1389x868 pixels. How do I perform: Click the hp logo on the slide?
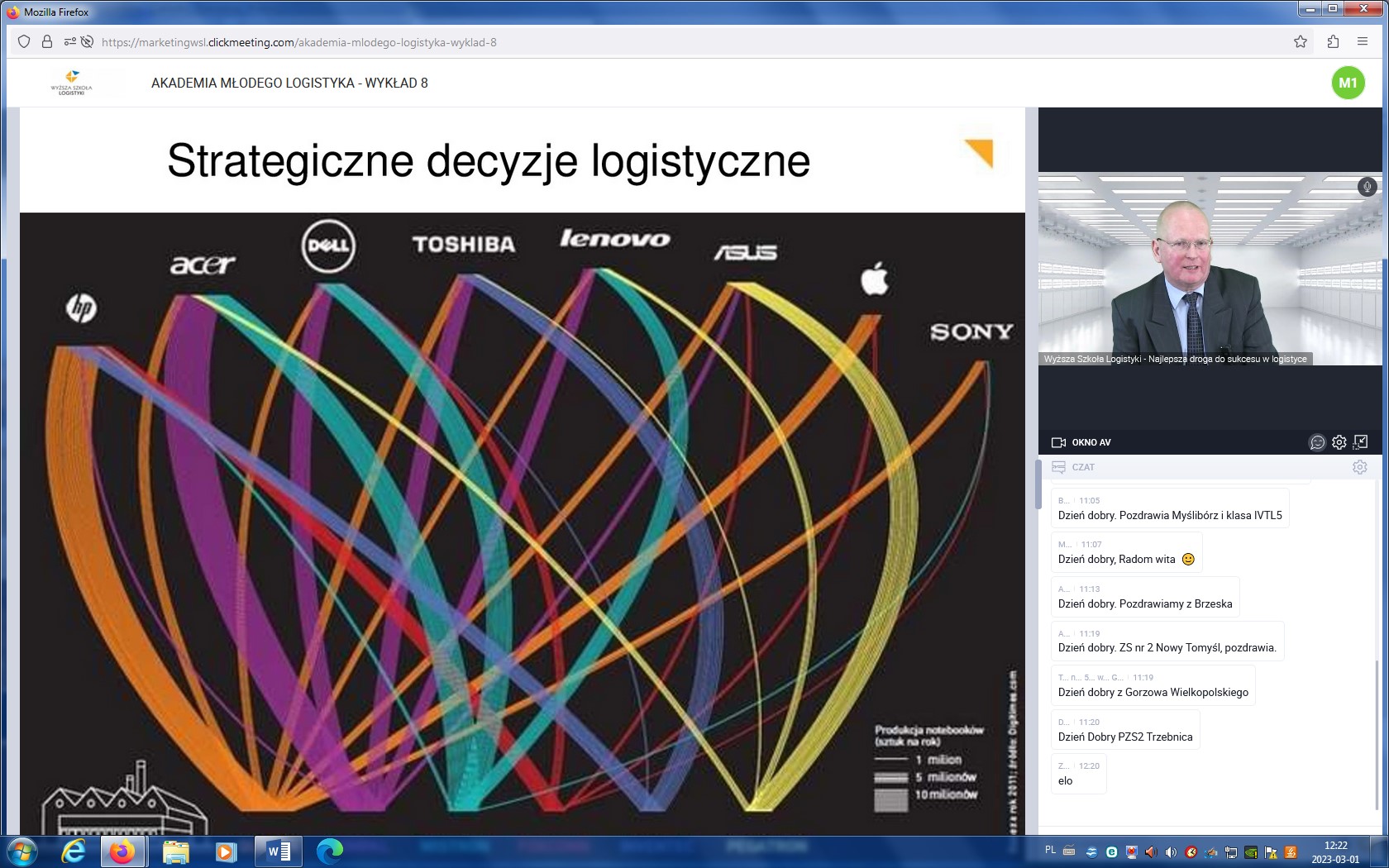pyautogui.click(x=82, y=308)
